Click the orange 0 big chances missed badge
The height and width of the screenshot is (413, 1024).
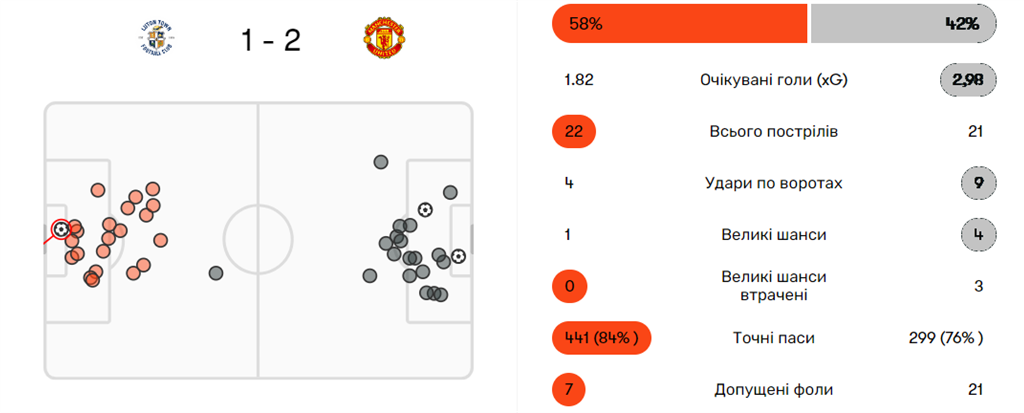(x=570, y=287)
